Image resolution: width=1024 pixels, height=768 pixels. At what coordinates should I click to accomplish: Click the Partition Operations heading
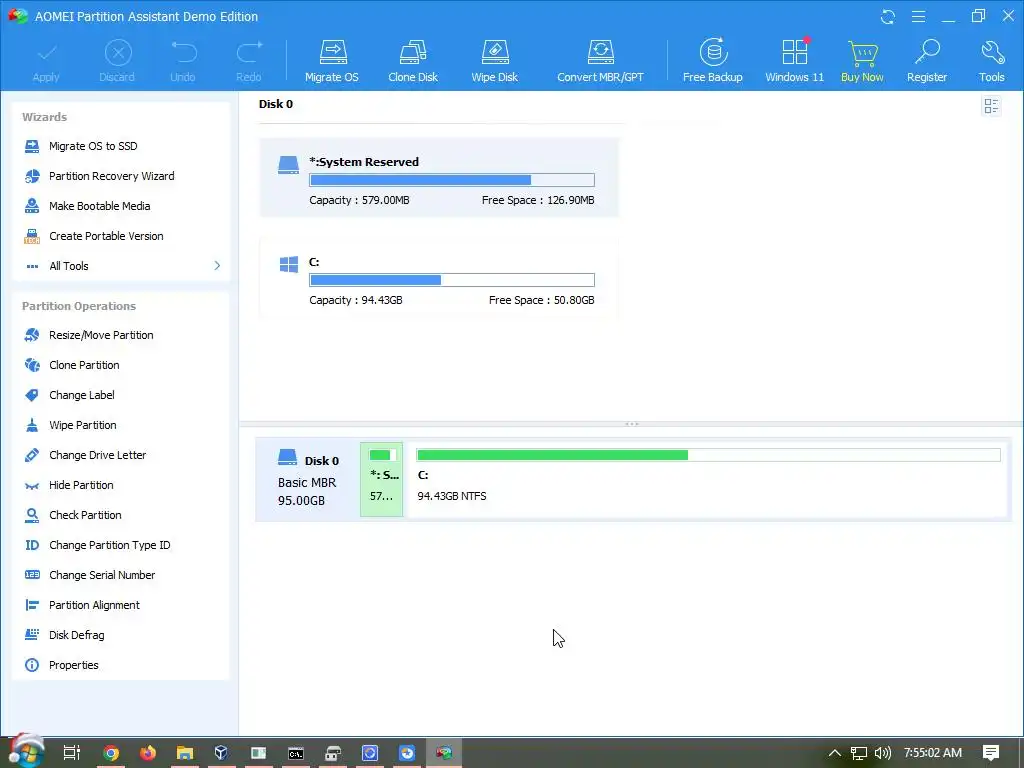pos(79,306)
